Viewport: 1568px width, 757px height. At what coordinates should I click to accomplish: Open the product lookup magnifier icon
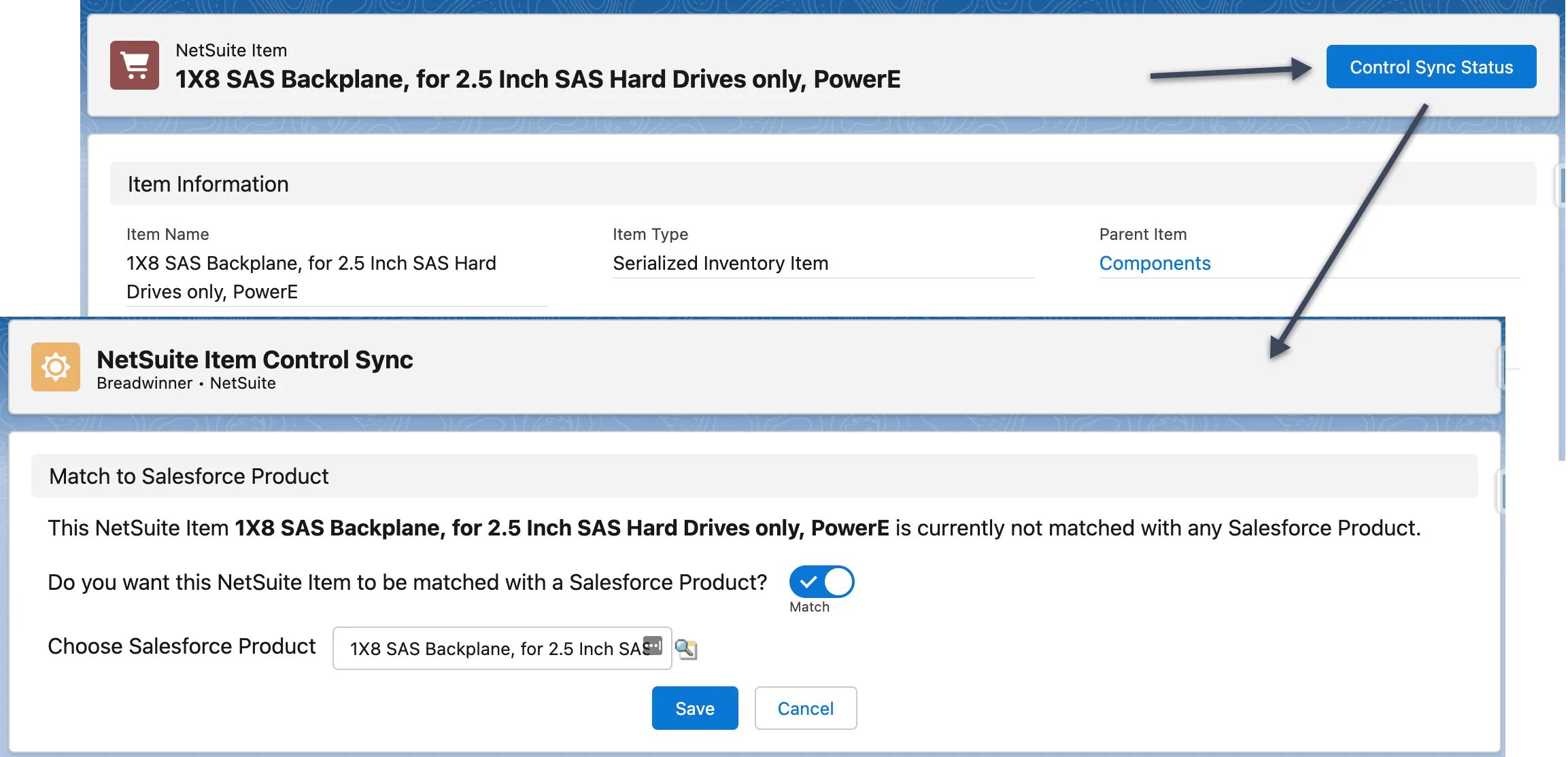(x=686, y=649)
